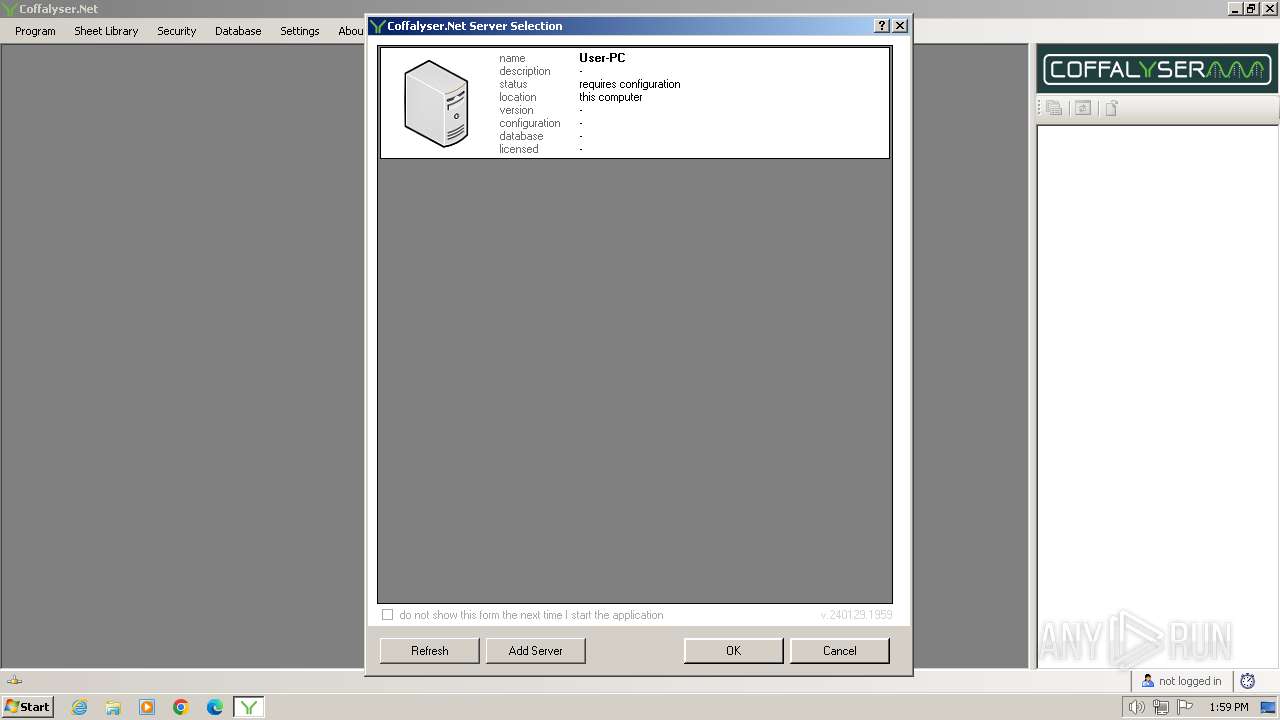
Task: Close the Server Selection dialog
Action: 900,26
